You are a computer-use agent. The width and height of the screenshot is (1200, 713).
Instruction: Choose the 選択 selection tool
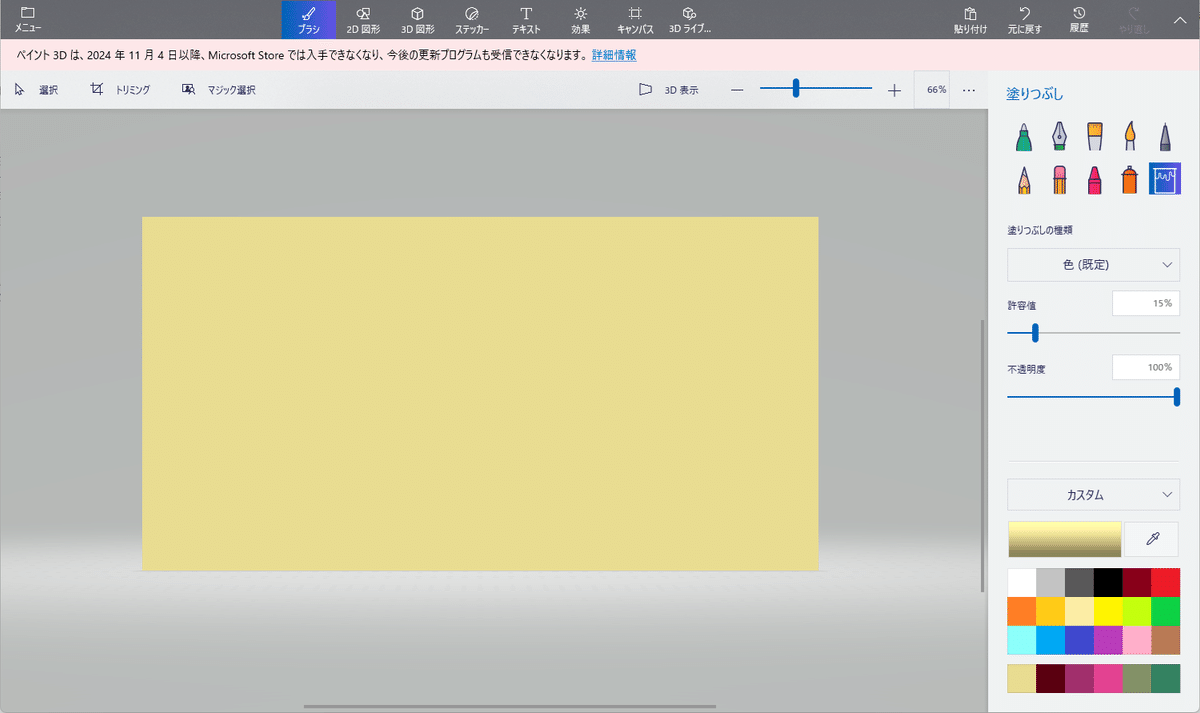(36, 90)
